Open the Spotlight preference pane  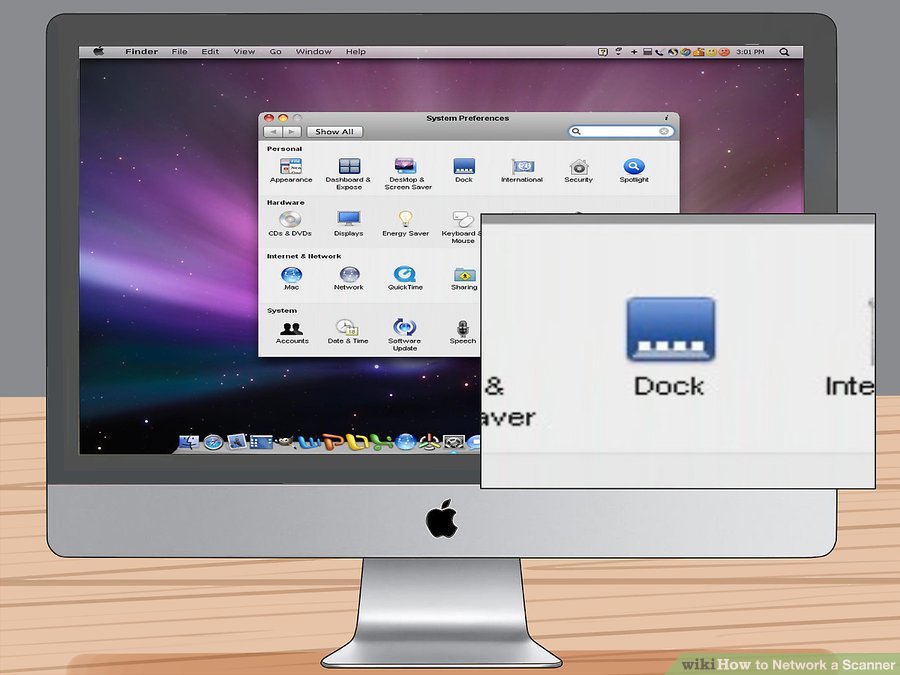(634, 170)
